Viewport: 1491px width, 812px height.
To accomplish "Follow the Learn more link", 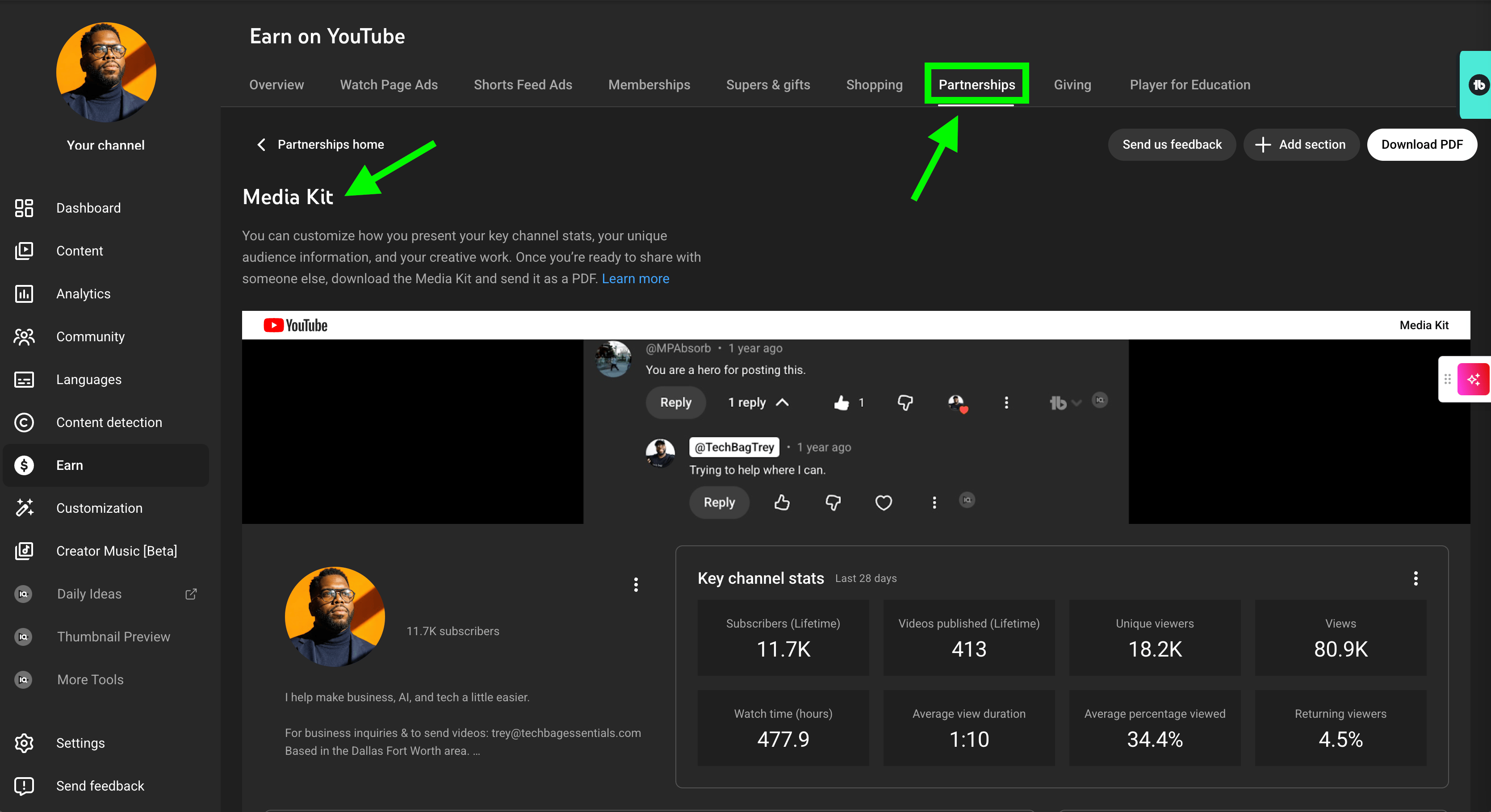I will pyautogui.click(x=635, y=278).
